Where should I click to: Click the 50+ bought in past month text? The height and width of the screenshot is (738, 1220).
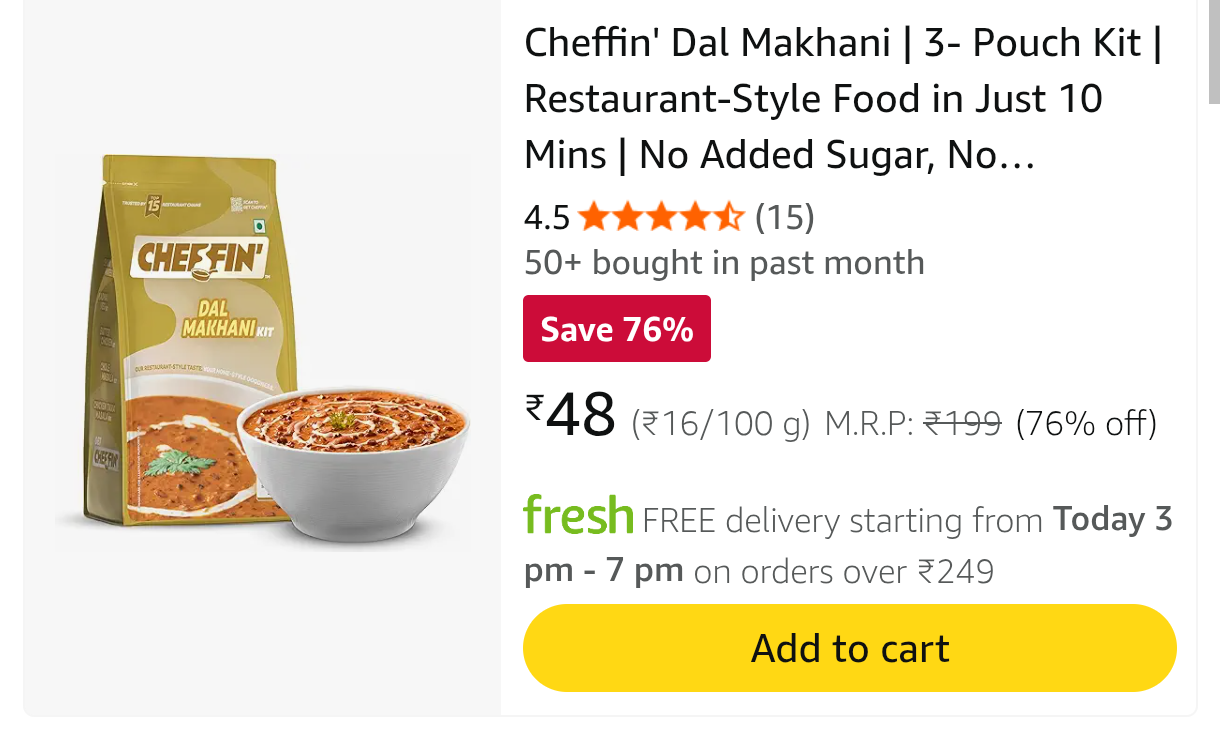pyautogui.click(x=724, y=263)
